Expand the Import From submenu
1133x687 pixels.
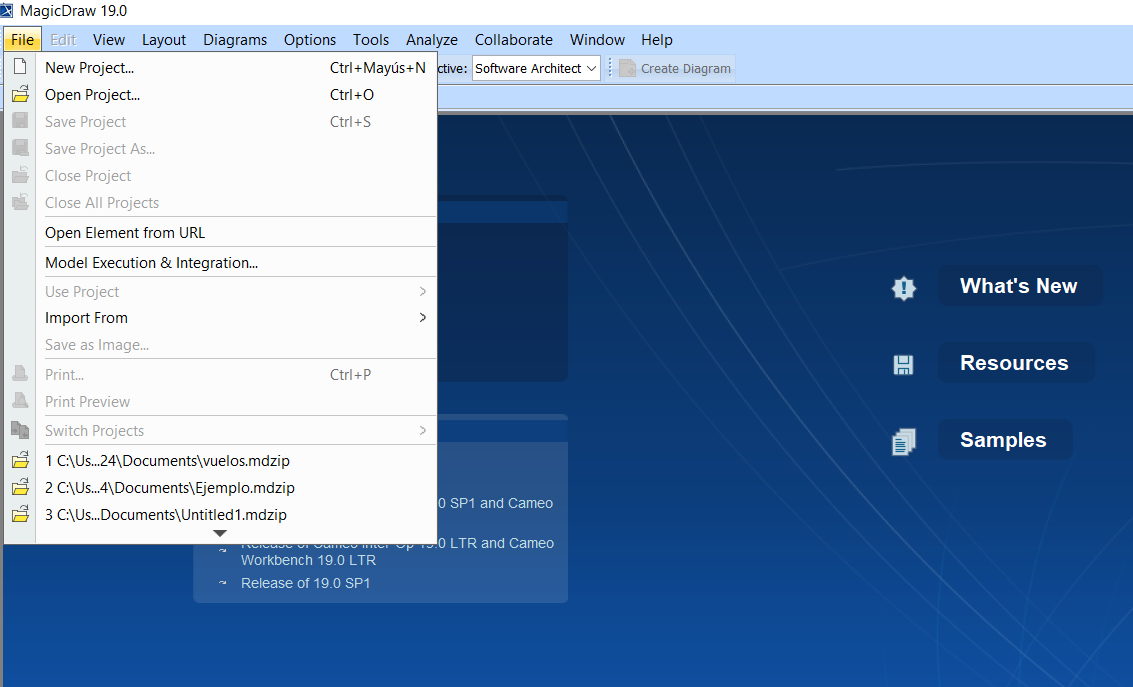pyautogui.click(x=220, y=318)
